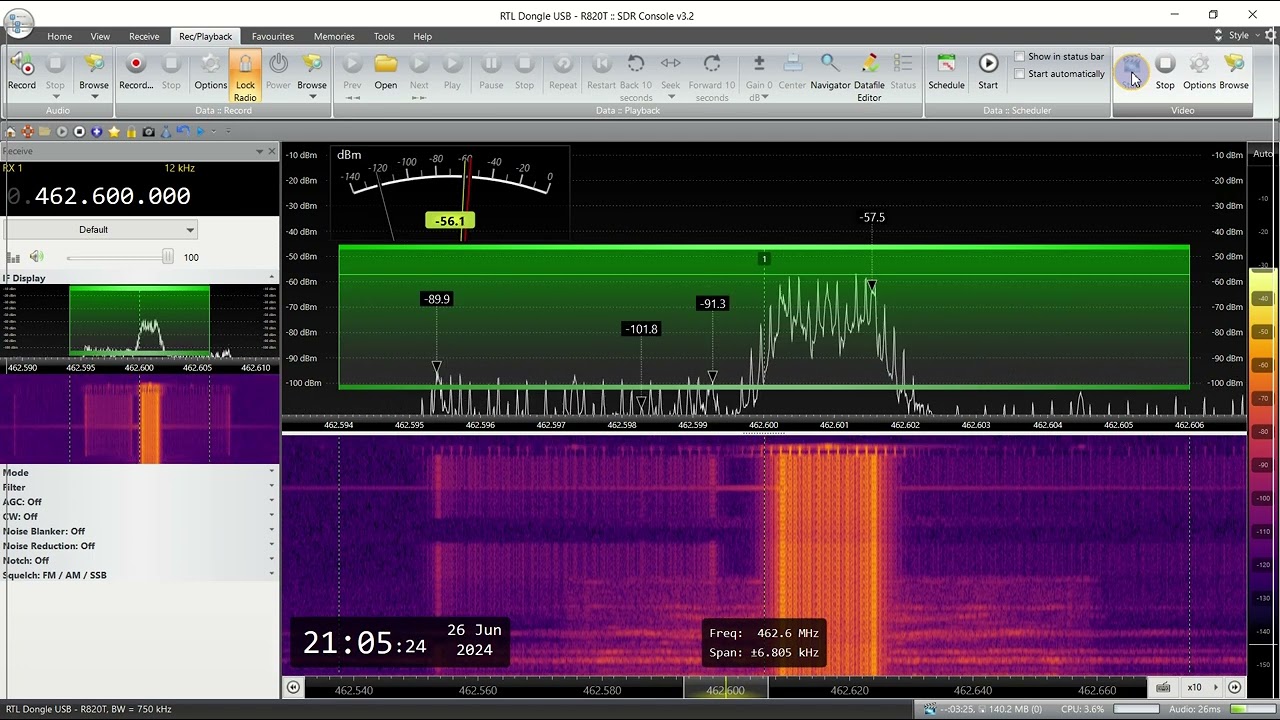Click the stop icon in quick toolbar

coord(80,131)
